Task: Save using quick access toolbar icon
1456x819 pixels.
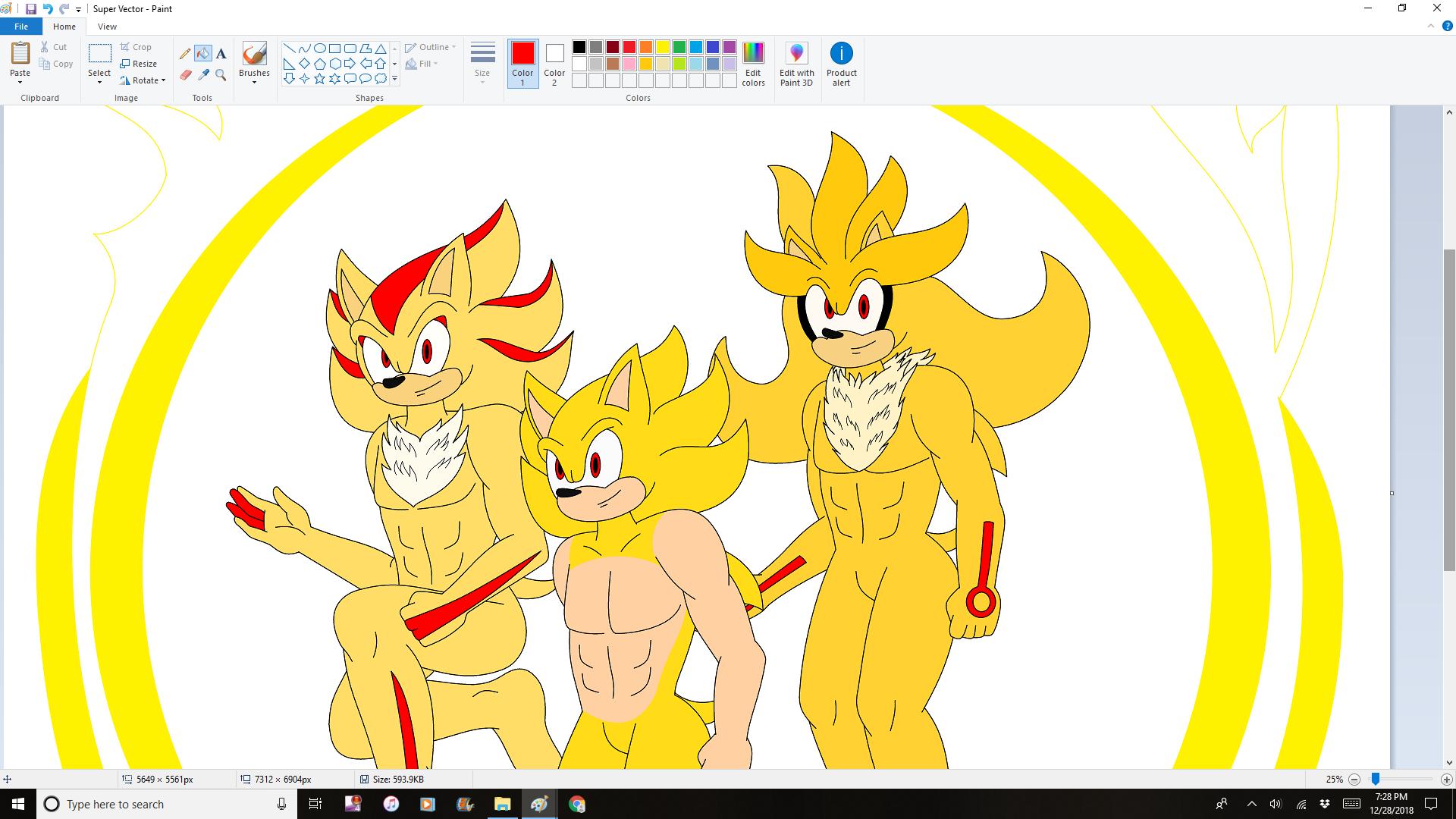Action: pyautogui.click(x=30, y=9)
